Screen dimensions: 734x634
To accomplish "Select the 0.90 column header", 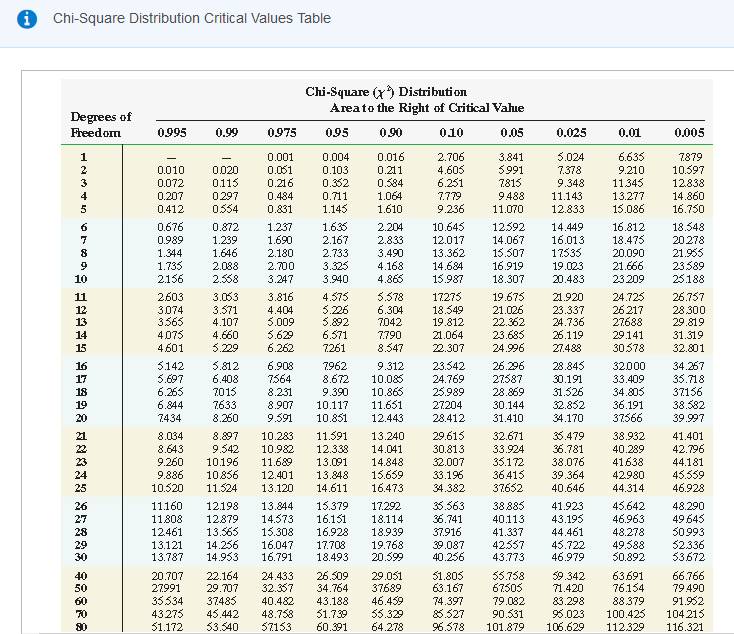I will [x=391, y=133].
